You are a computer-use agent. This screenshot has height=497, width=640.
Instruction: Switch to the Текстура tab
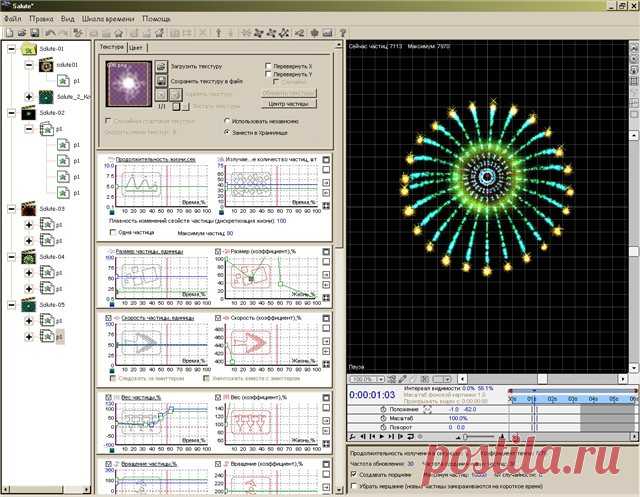tap(111, 47)
